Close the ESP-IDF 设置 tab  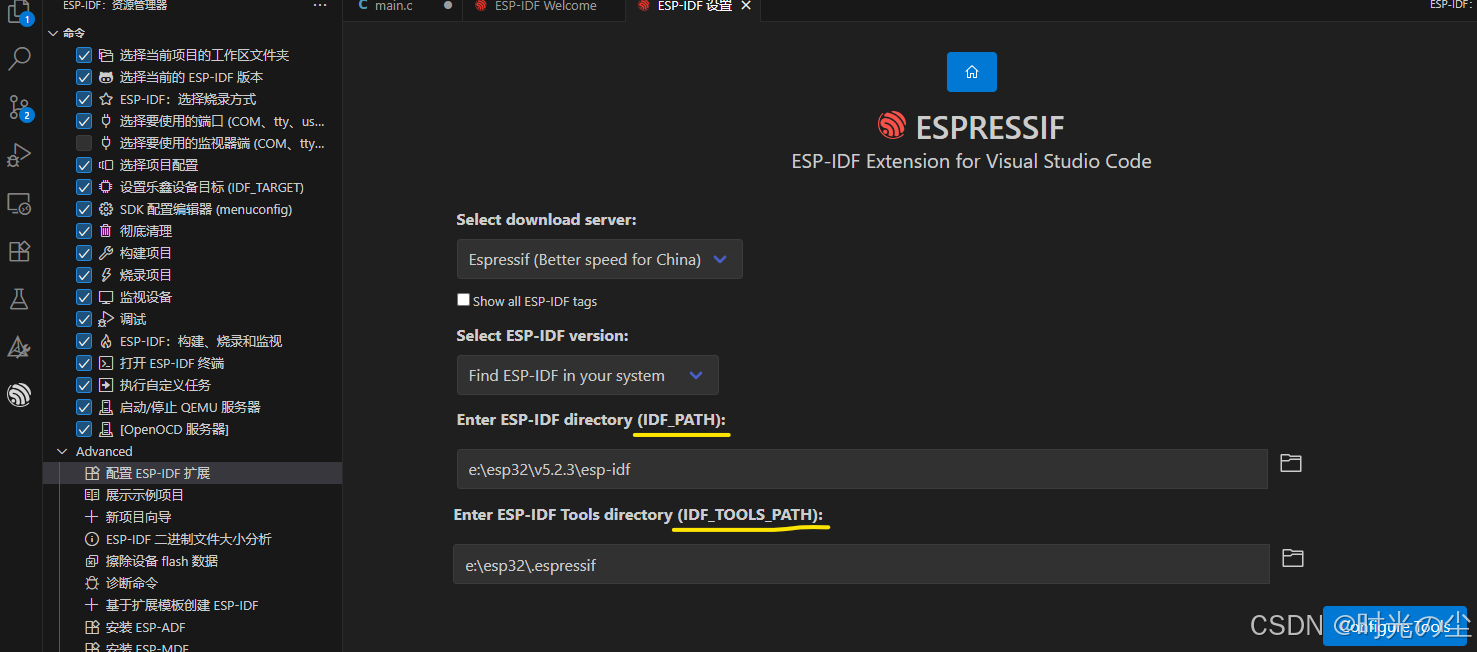click(x=746, y=6)
